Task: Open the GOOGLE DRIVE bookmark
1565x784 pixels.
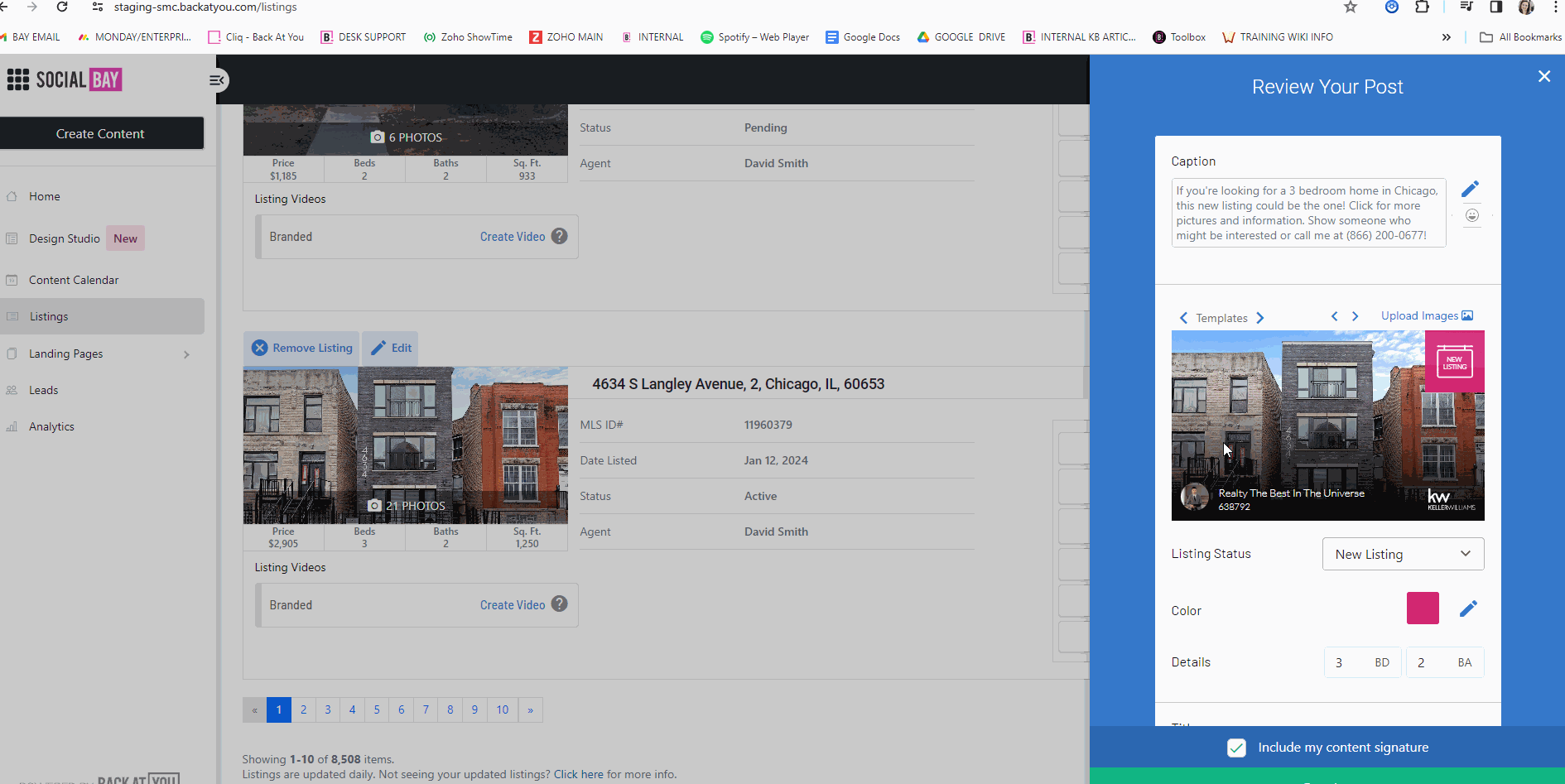Action: pyautogui.click(x=961, y=37)
